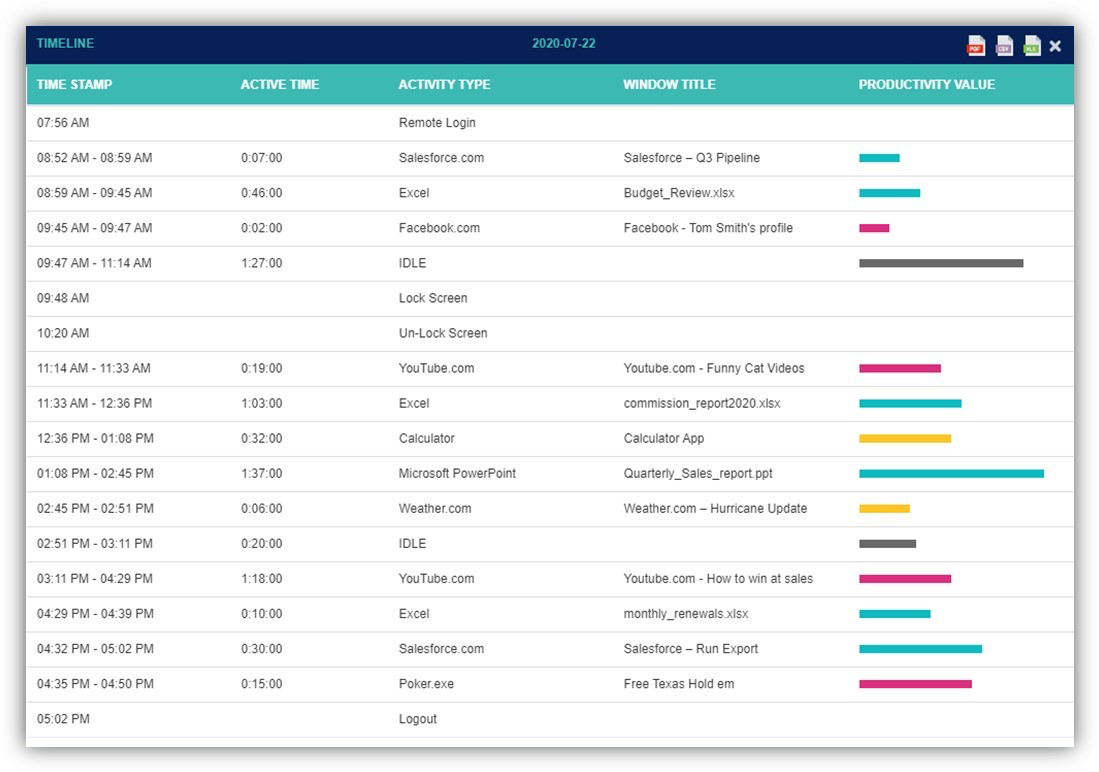Image resolution: width=1099 pixels, height=772 pixels.
Task: Click the 05:02 PM time stamp
Action: click(x=63, y=719)
